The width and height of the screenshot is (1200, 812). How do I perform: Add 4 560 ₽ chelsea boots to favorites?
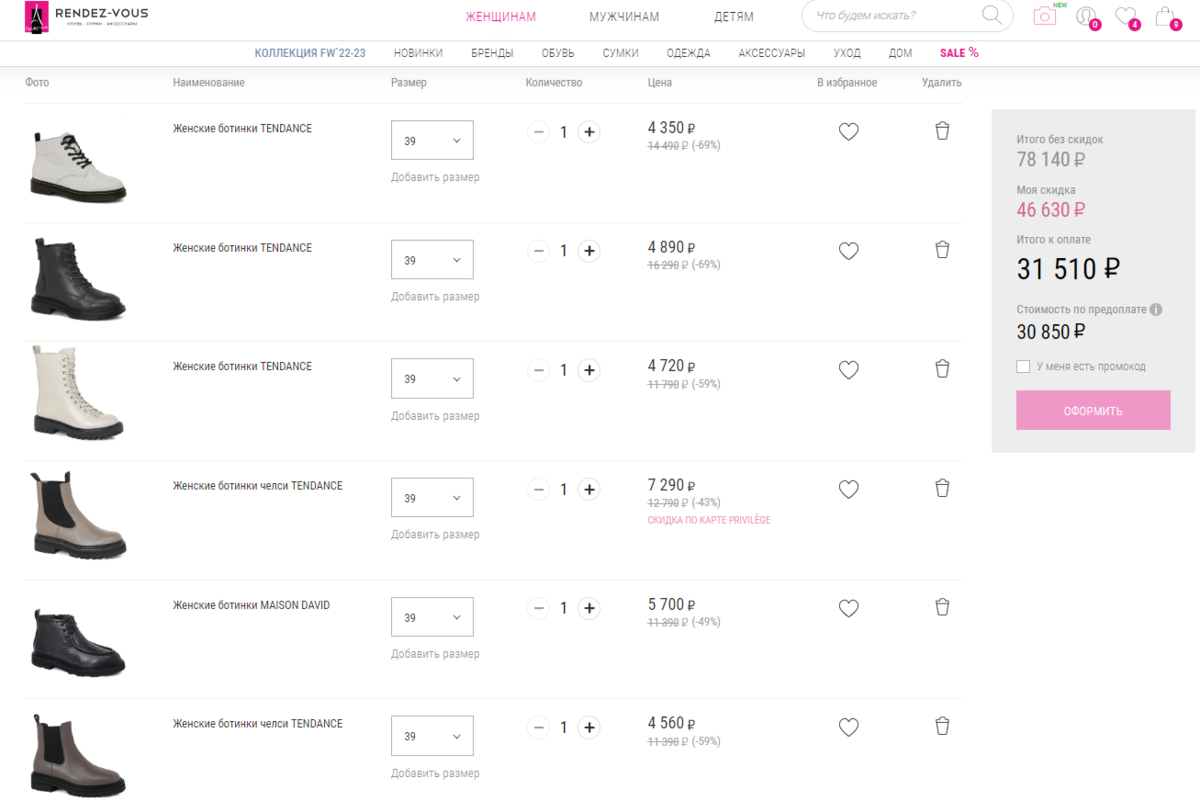(849, 727)
